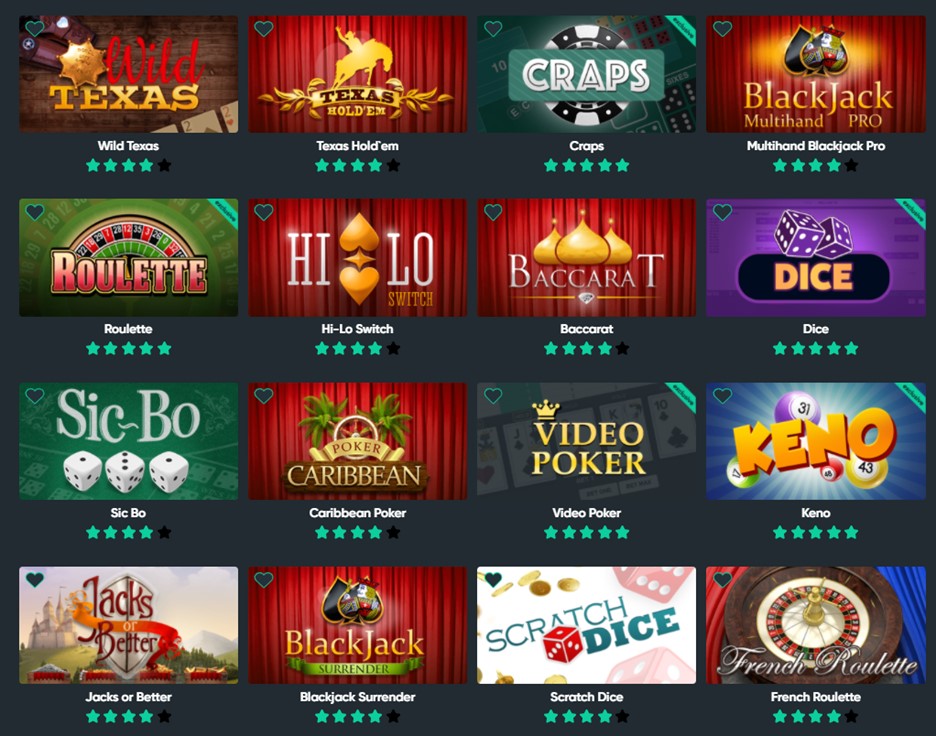Add Craps to favorites via heart icon
The height and width of the screenshot is (736, 936).
[493, 28]
